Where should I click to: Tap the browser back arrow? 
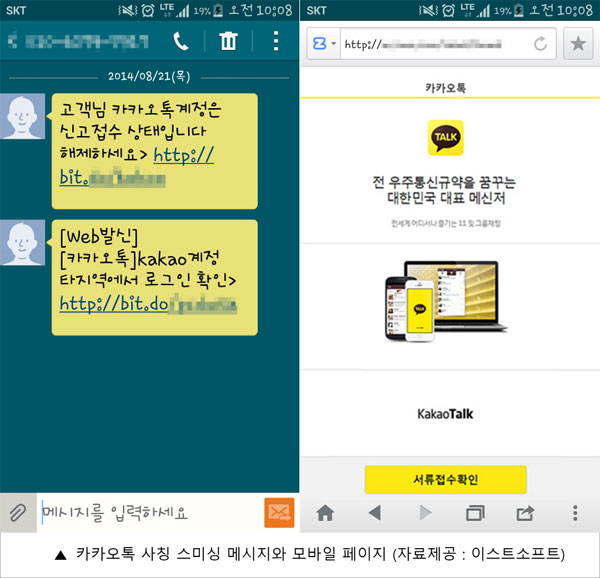pyautogui.click(x=374, y=513)
